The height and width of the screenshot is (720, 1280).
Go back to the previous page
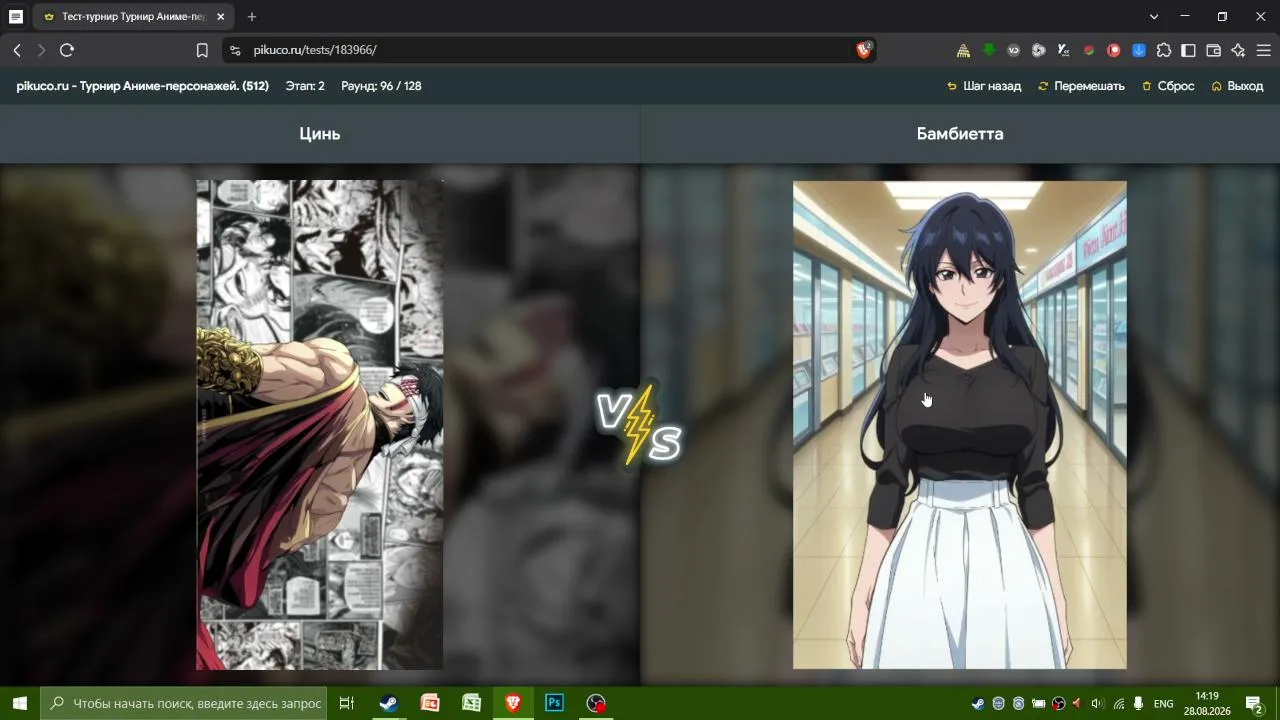tap(17, 50)
